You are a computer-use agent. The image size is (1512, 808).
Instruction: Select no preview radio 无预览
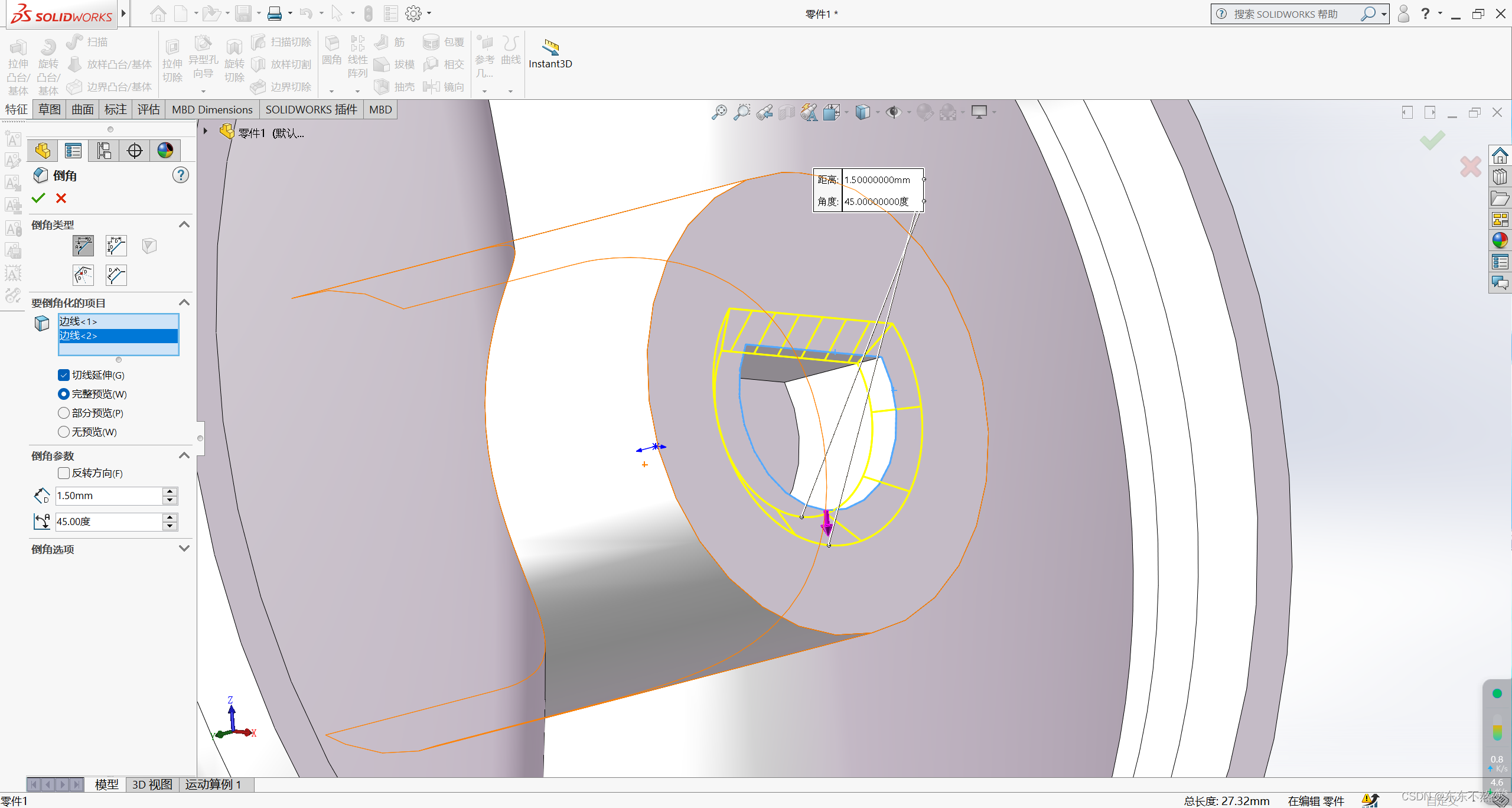point(64,432)
